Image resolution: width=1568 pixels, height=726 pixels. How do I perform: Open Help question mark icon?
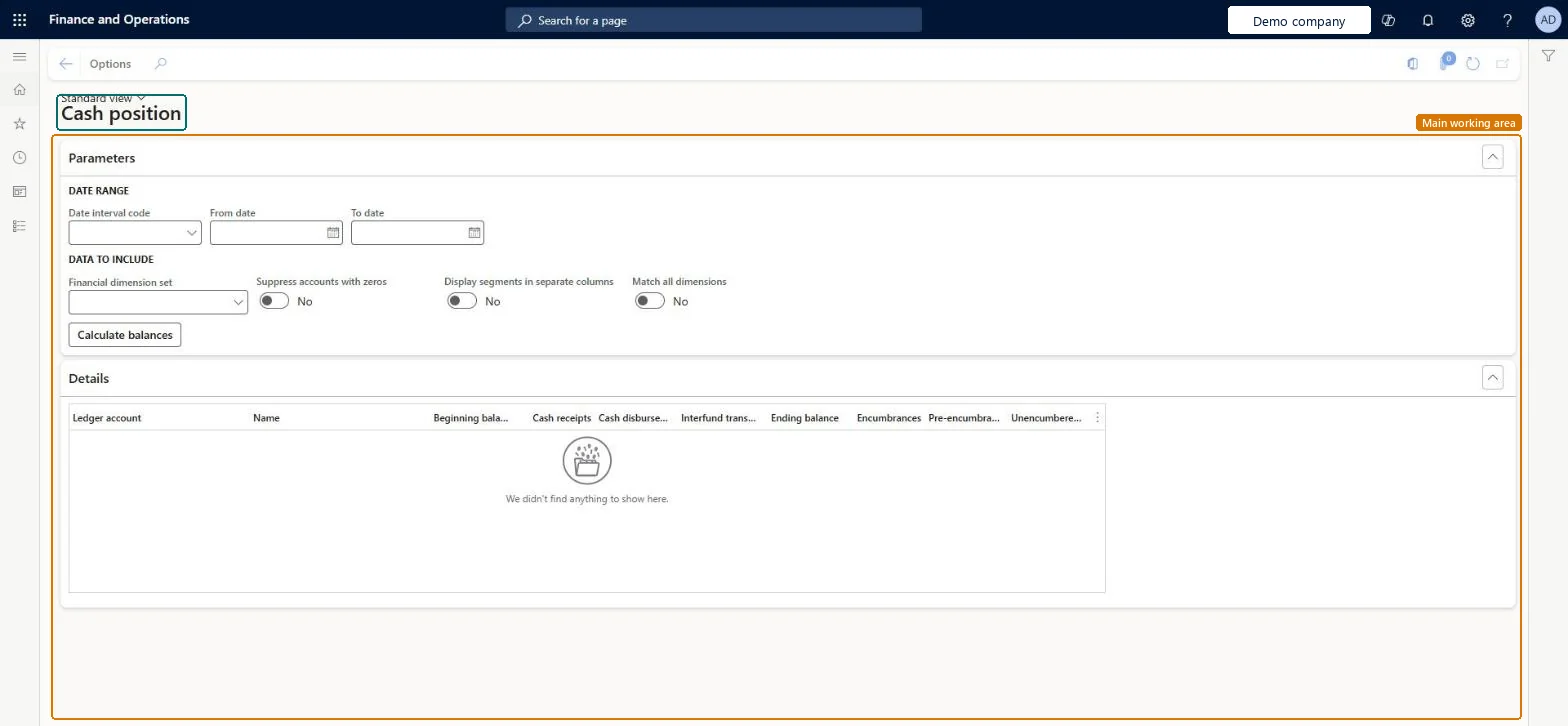tap(1508, 20)
